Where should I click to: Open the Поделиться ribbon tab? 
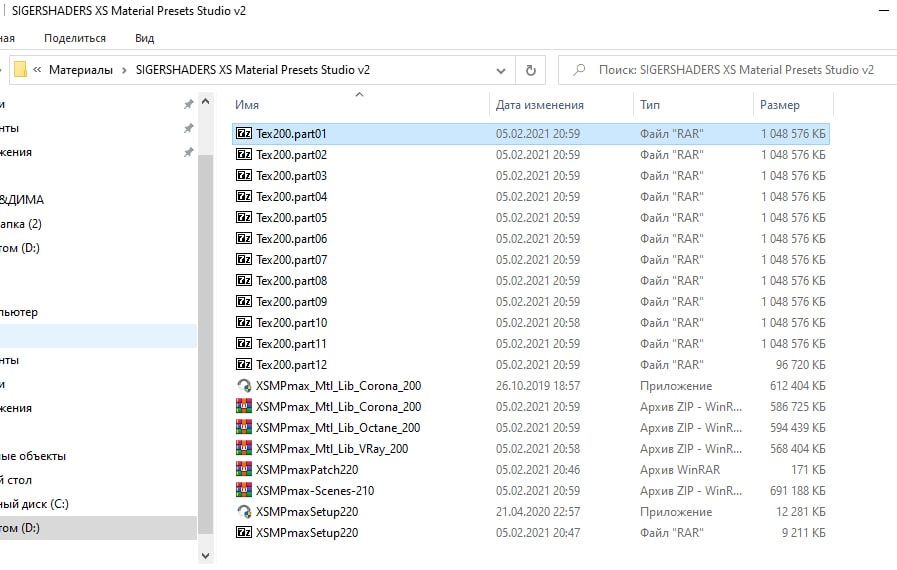(x=75, y=38)
